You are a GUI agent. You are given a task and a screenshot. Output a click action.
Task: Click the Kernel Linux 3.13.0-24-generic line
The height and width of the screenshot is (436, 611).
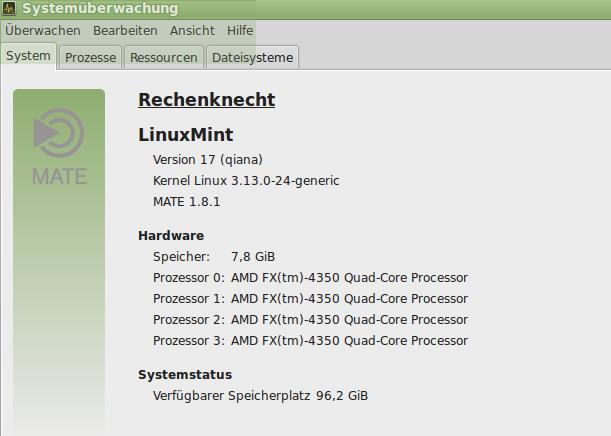[246, 181]
